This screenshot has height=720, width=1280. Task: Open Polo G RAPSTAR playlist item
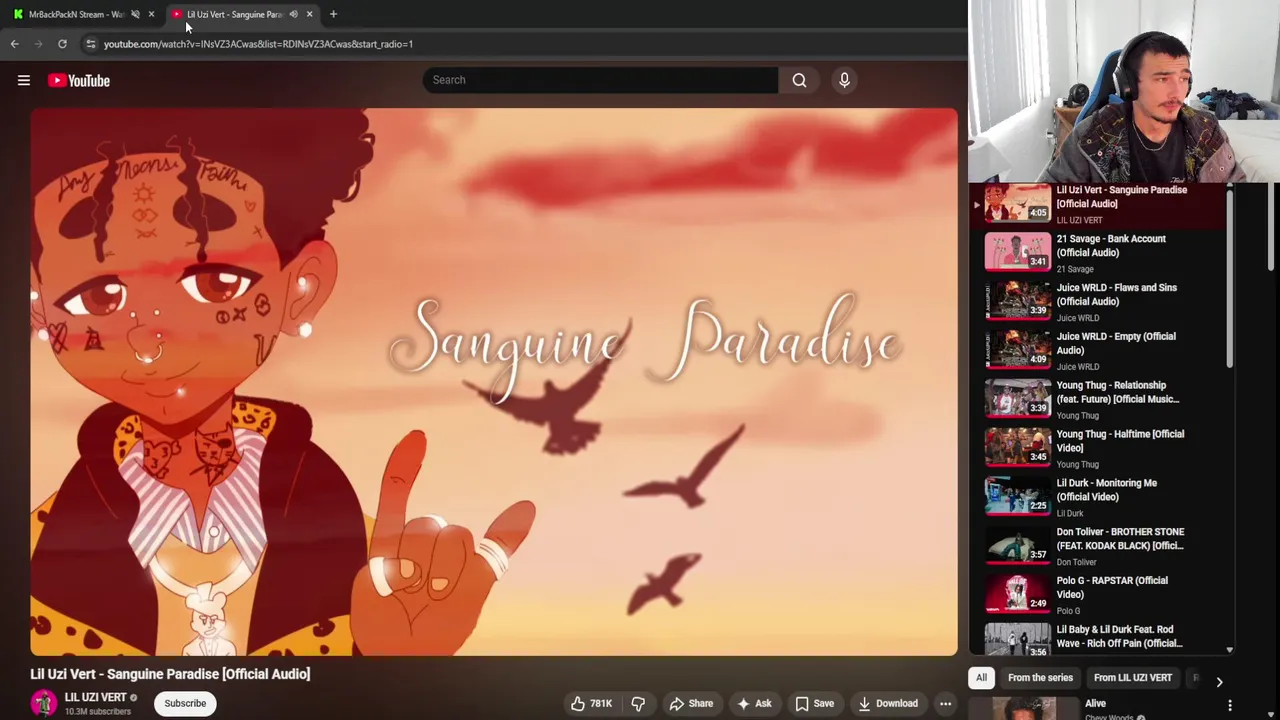(1098, 595)
